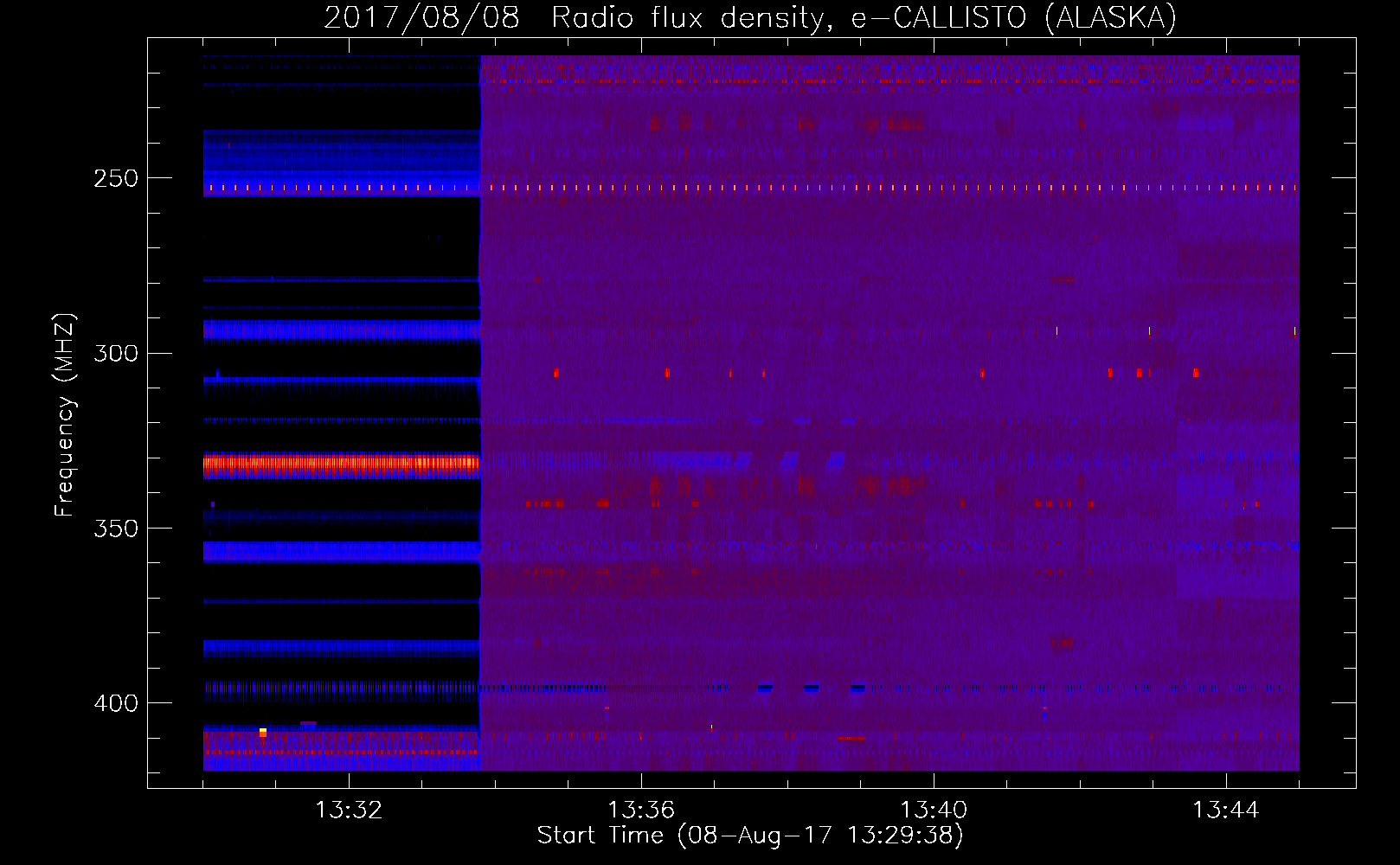Select the 250 frequency axis label

point(116,178)
